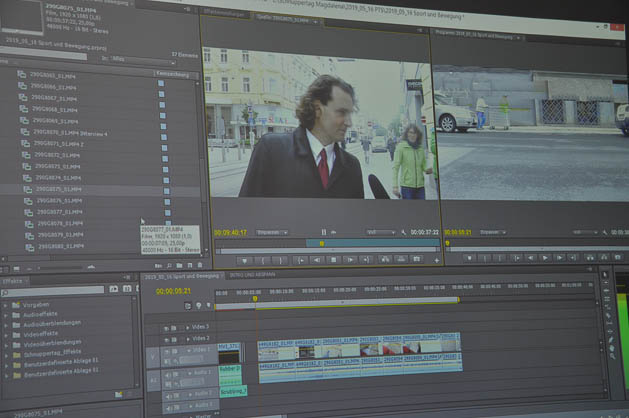Go to Out point in the Source monitor
Viewport: 629px width, 418px height.
[366, 260]
